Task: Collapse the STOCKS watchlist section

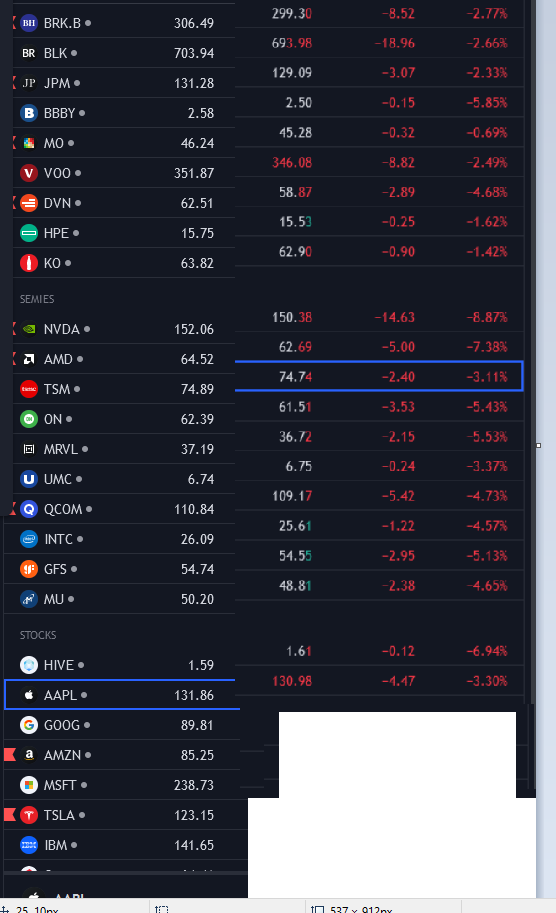Action: coord(38,635)
